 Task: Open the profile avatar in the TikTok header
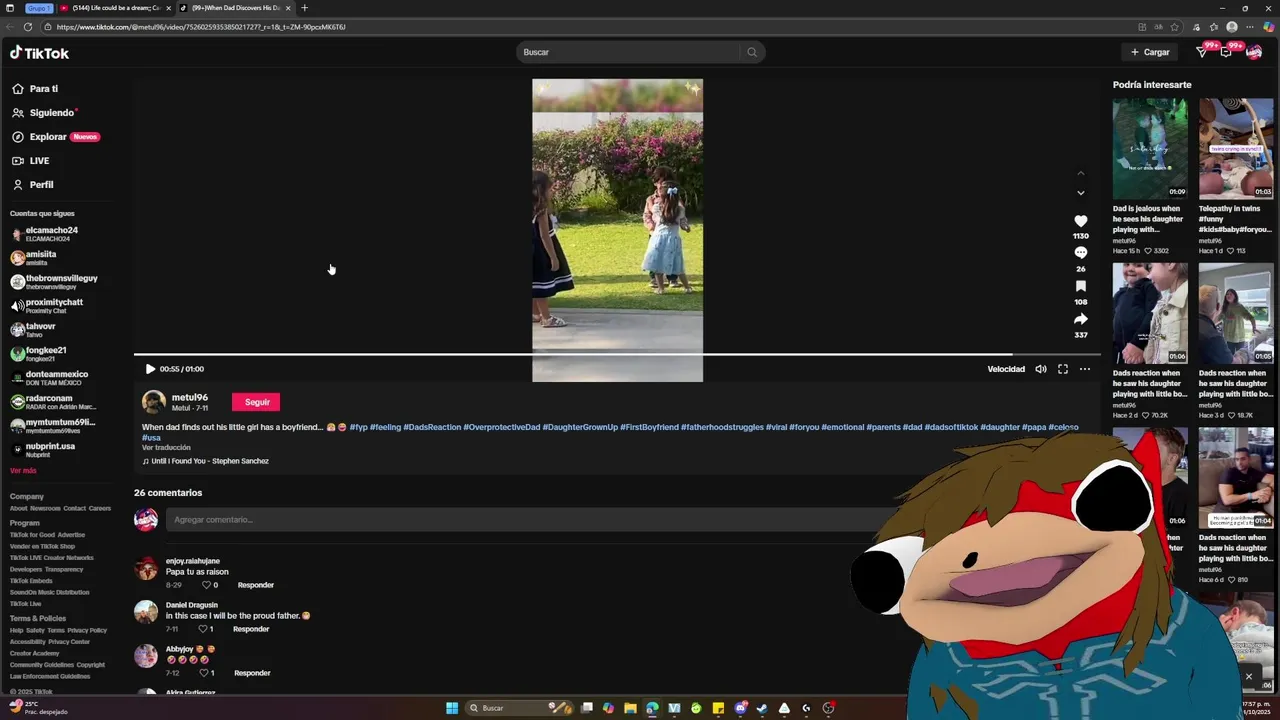point(1254,52)
